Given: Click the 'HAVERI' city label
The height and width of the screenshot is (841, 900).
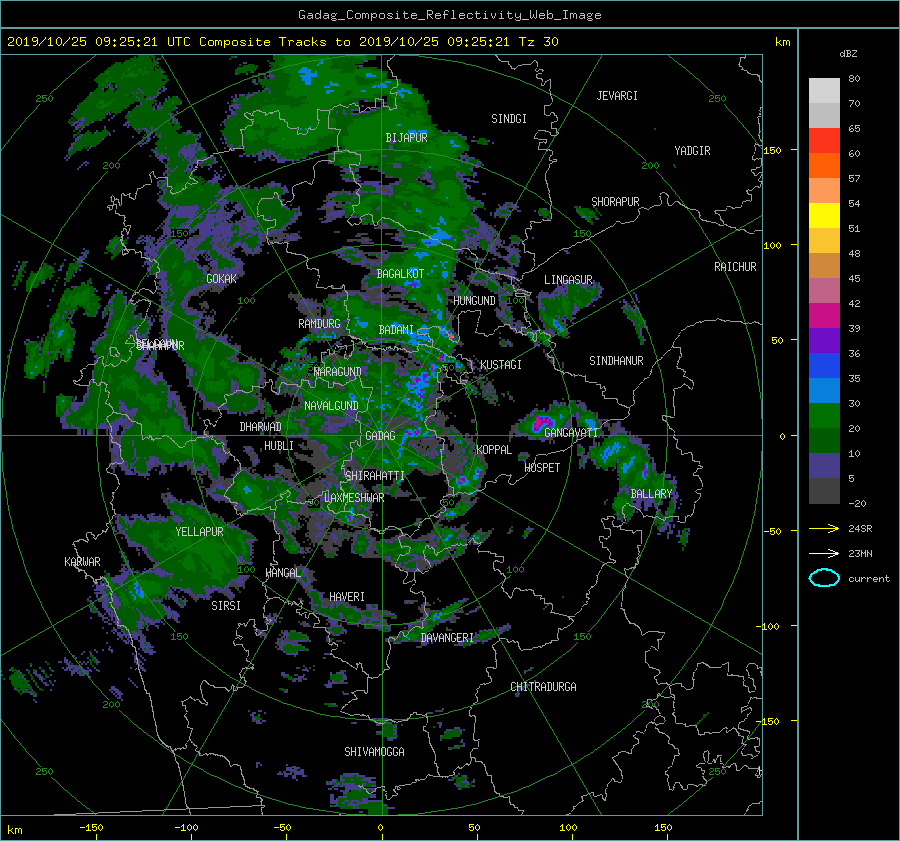Looking at the screenshot, I should pos(347,597).
